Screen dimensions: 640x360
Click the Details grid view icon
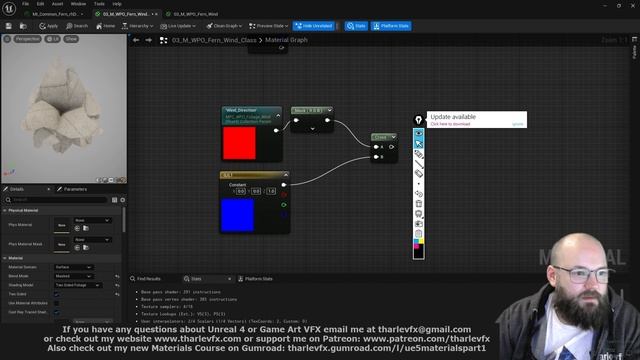[115, 200]
